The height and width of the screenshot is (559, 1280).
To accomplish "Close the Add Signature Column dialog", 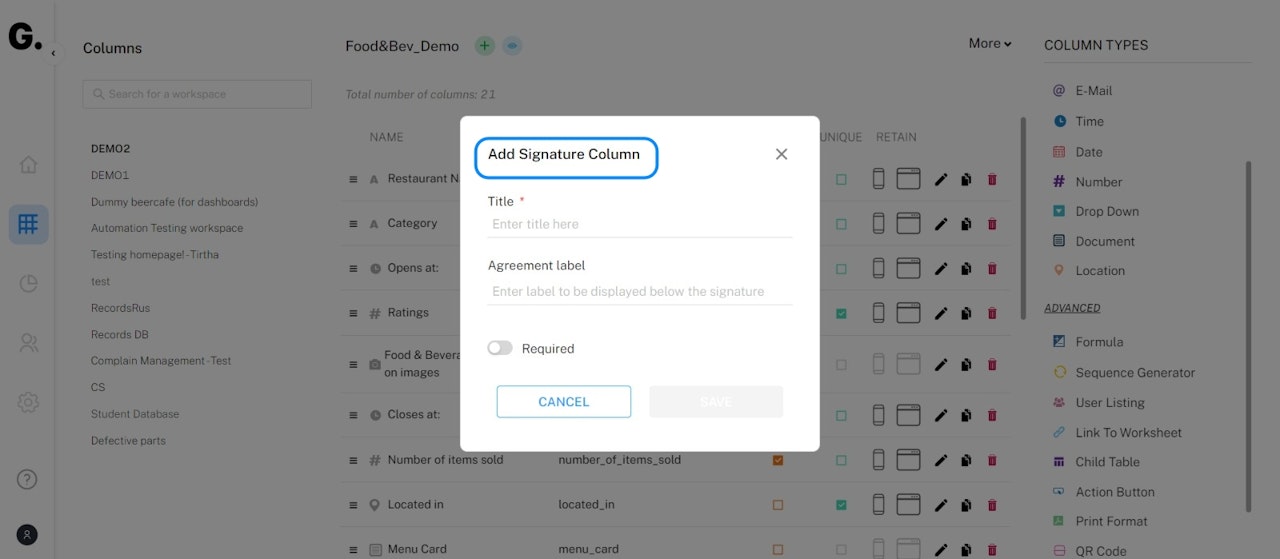I will (782, 154).
